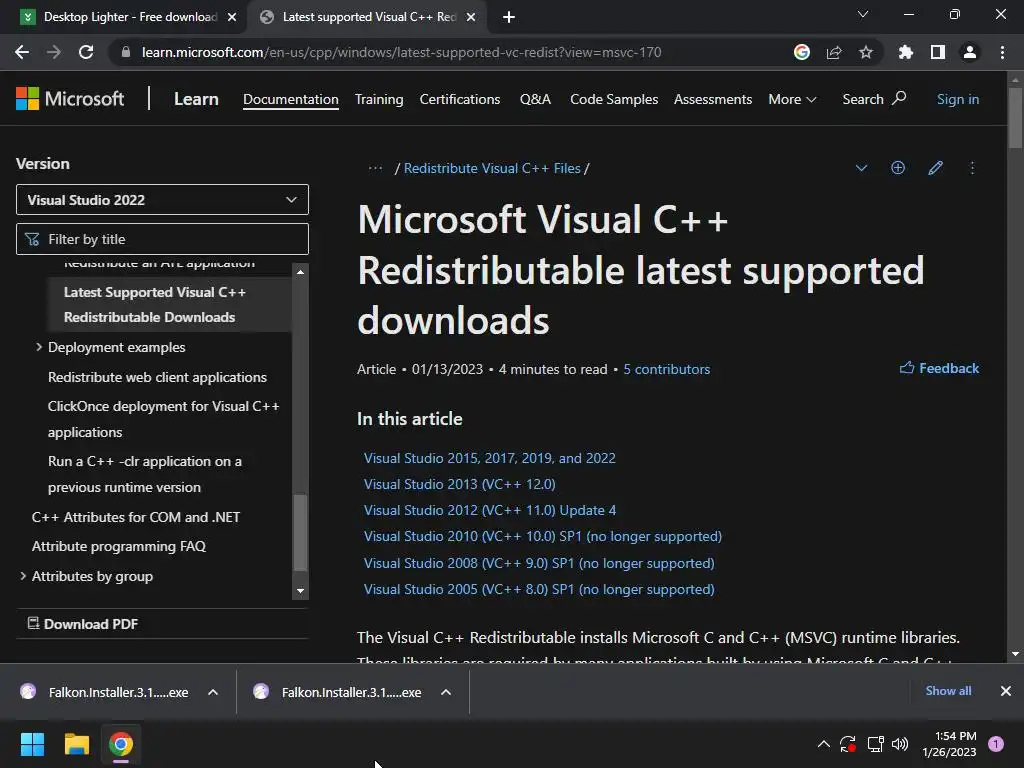Image resolution: width=1024 pixels, height=768 pixels.
Task: Open the Q&A nav item
Action: (536, 99)
